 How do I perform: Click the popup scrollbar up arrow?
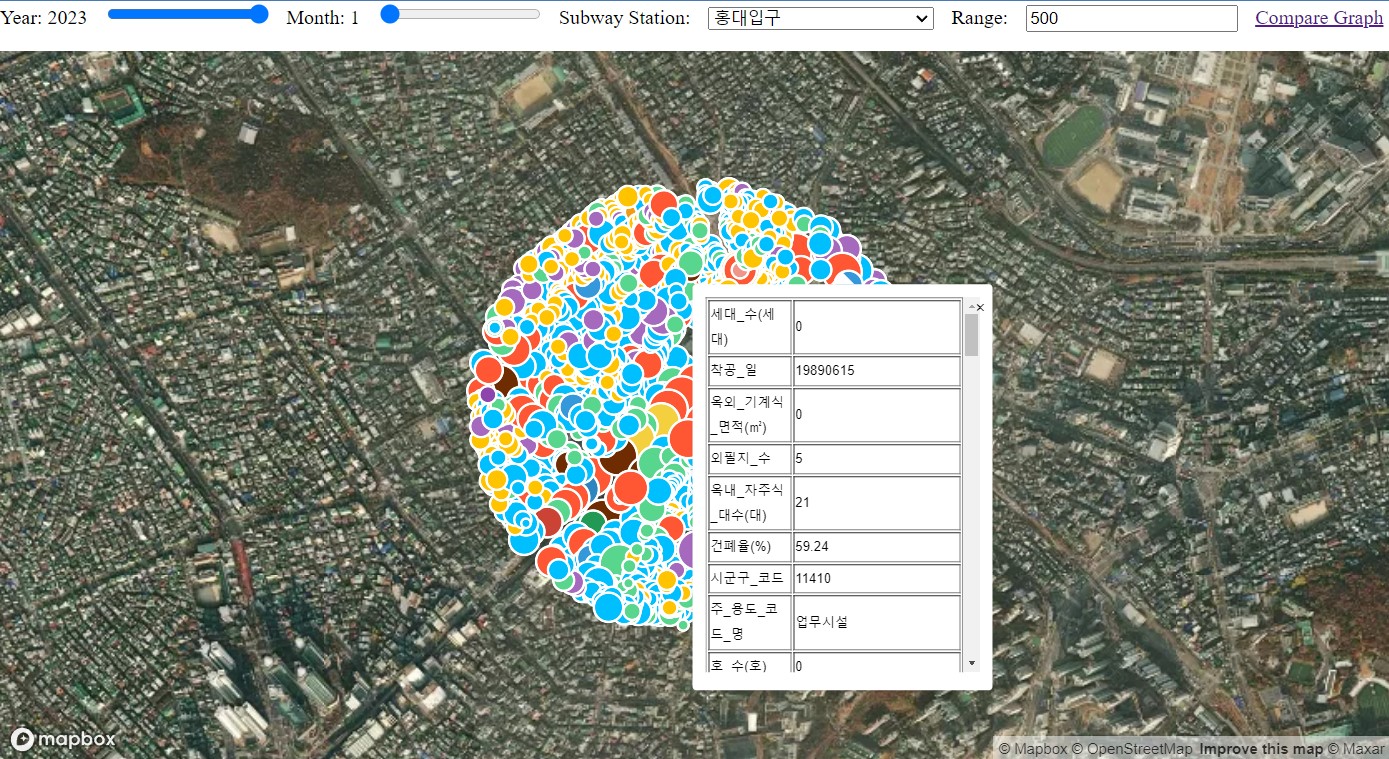pyautogui.click(x=971, y=307)
